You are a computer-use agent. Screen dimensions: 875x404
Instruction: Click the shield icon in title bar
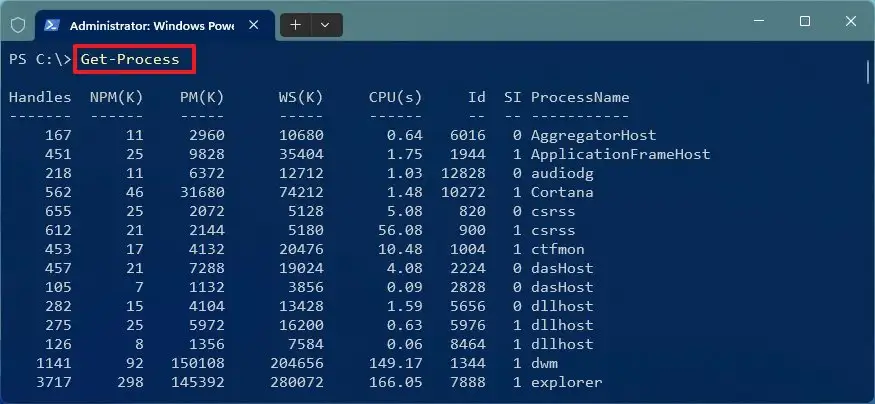tap(18, 25)
